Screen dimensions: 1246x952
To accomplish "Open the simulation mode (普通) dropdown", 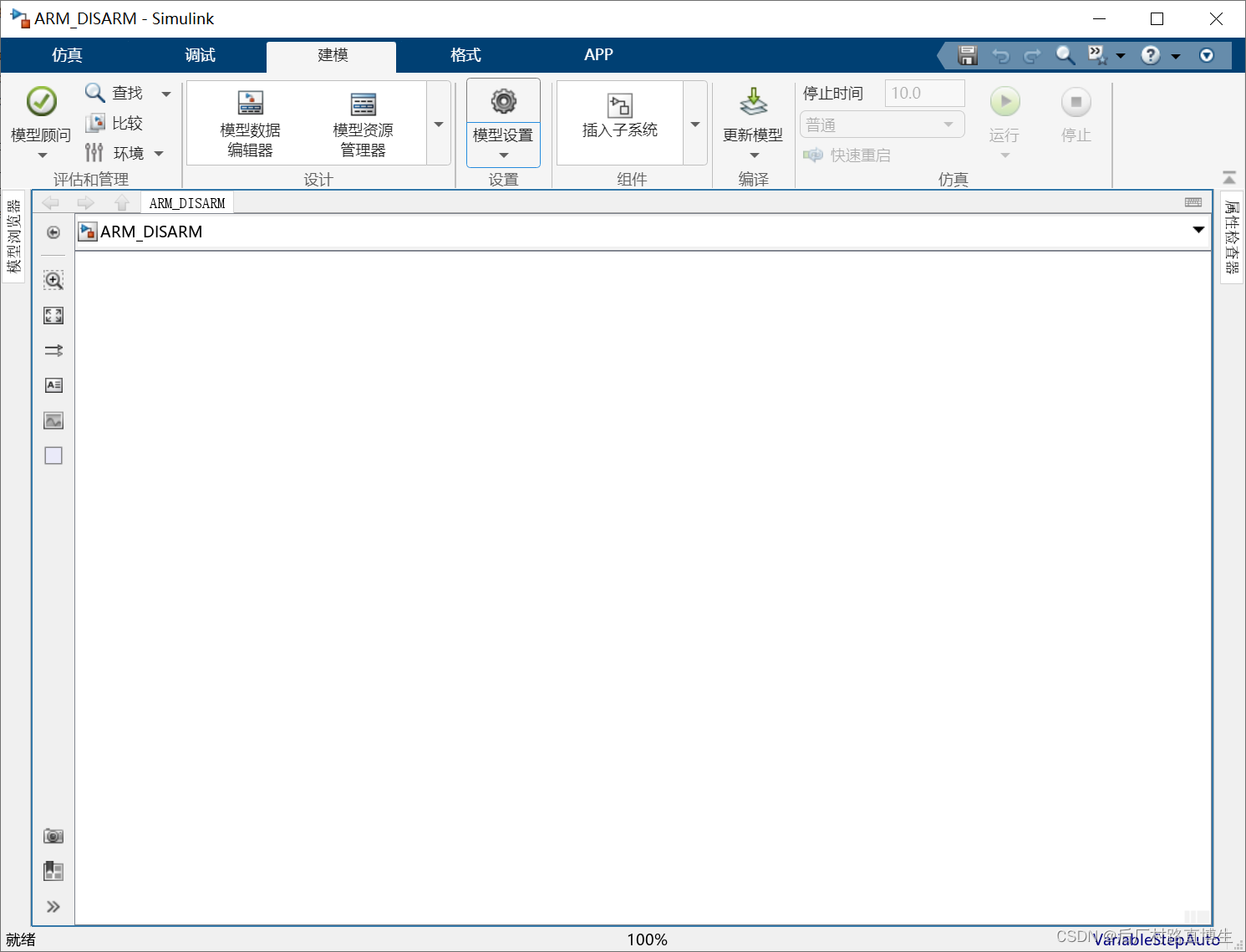I will [x=882, y=125].
